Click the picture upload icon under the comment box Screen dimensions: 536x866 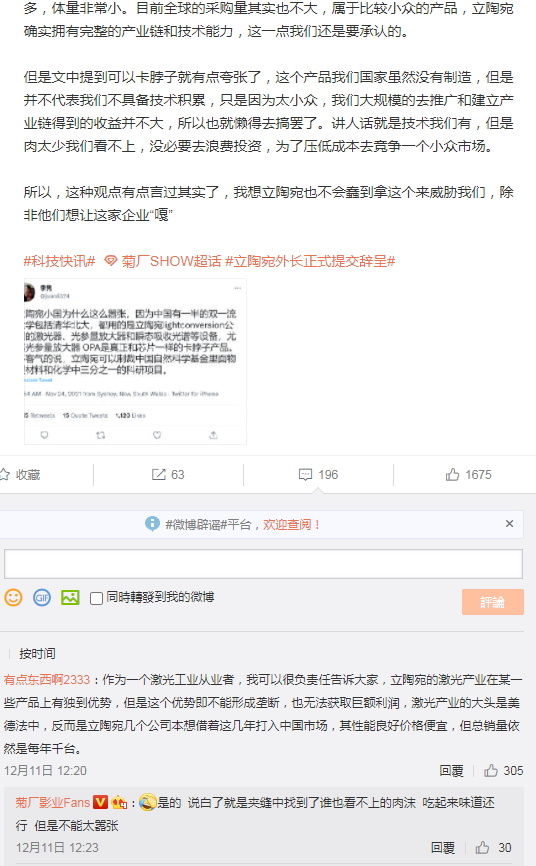[x=70, y=597]
